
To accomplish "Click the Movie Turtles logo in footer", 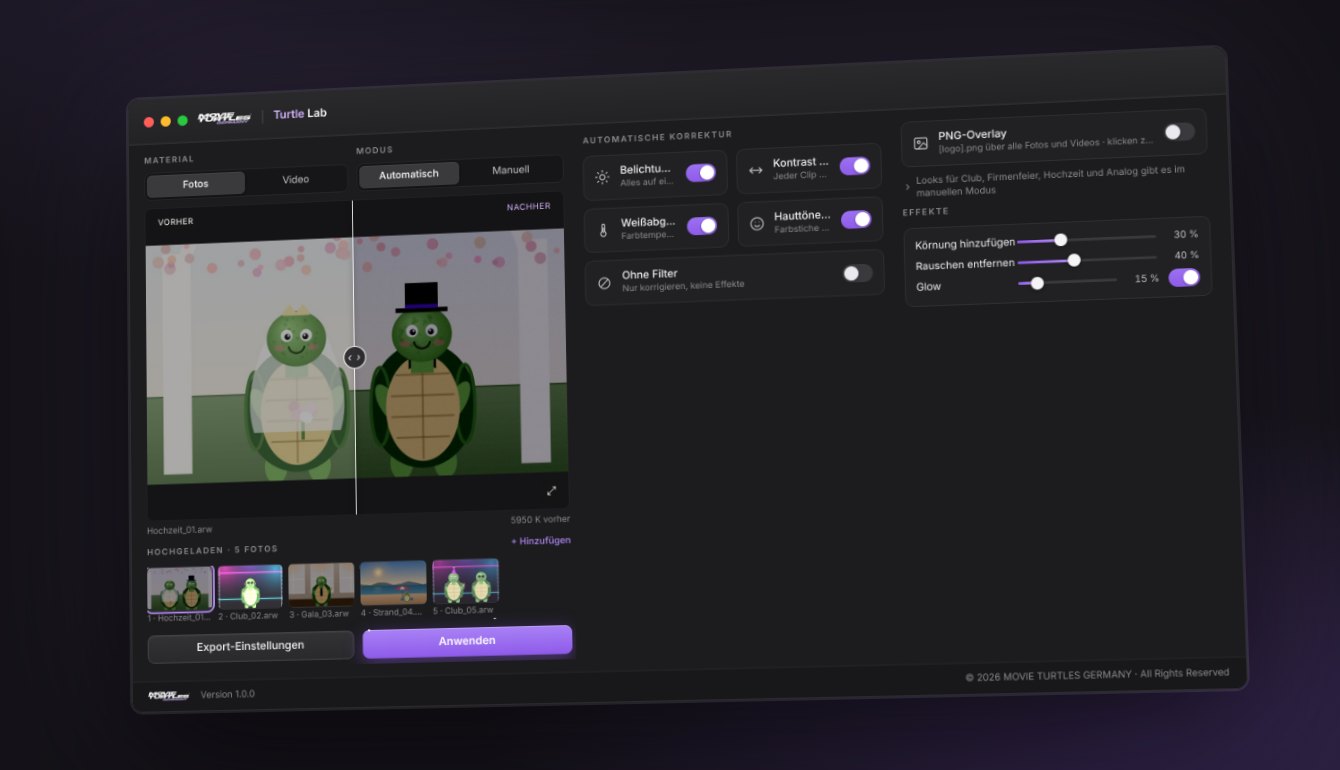I will click(168, 695).
